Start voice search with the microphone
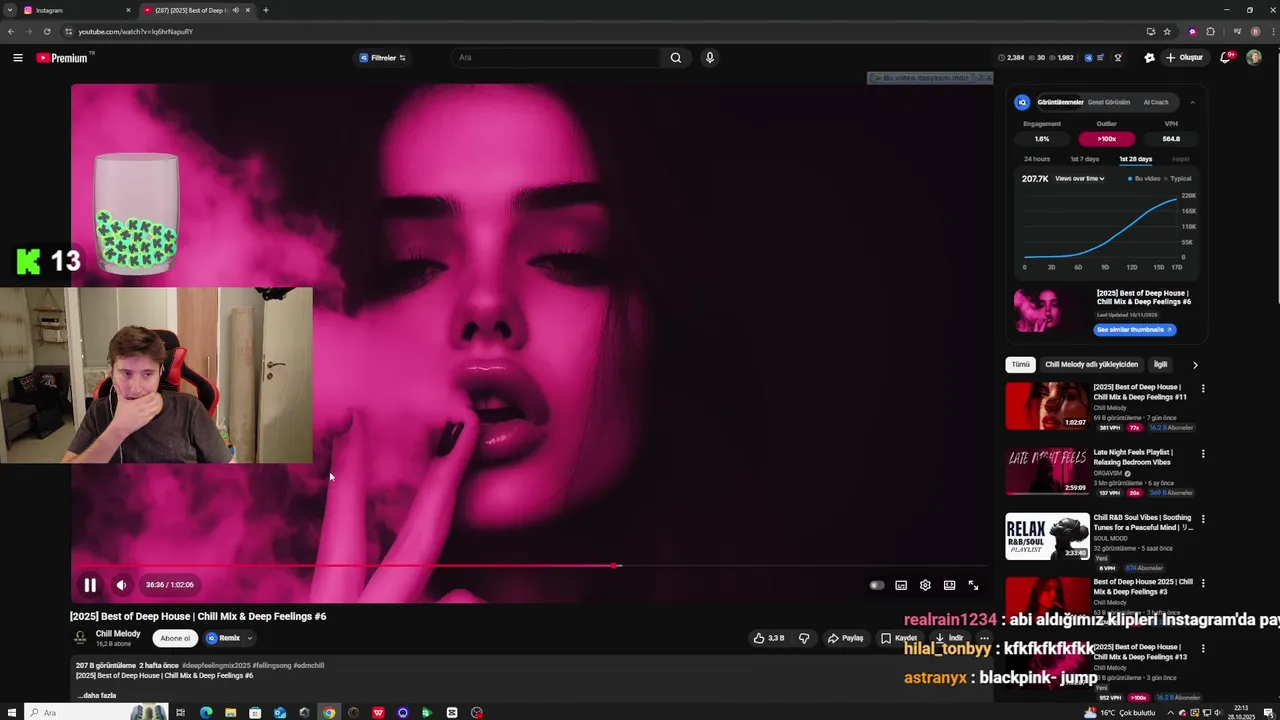Screen dimensions: 1280x720 pos(710,58)
